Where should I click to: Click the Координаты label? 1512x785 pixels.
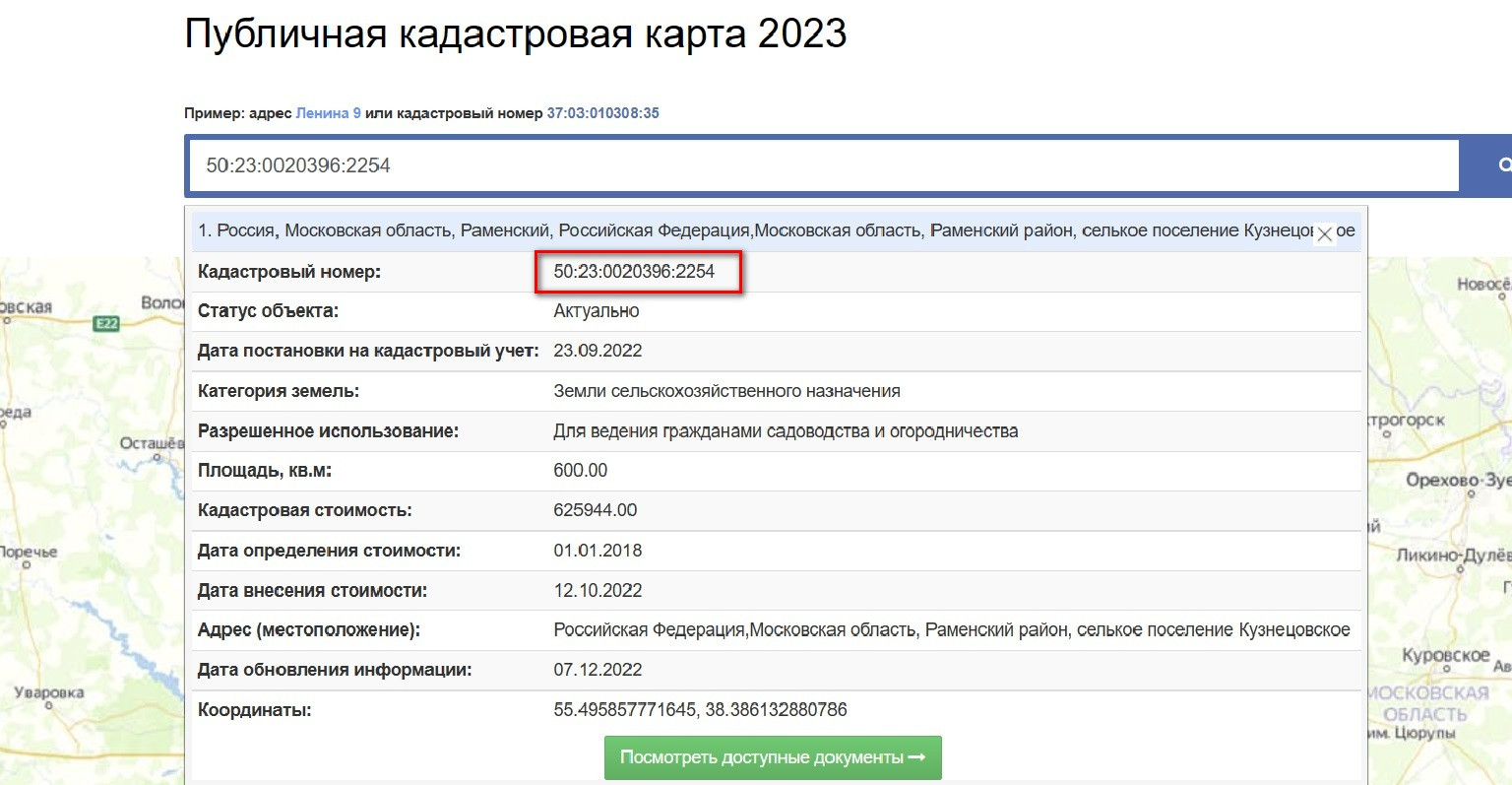tap(254, 710)
